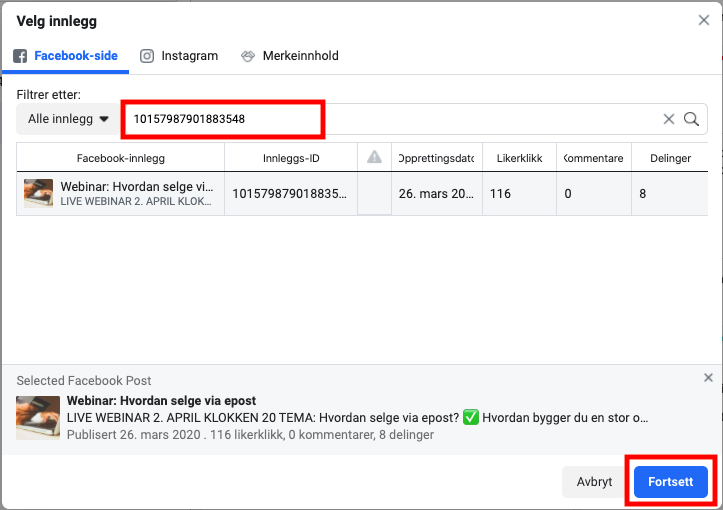Click the Delinger column header
This screenshot has height=510, width=723.
pos(670,158)
